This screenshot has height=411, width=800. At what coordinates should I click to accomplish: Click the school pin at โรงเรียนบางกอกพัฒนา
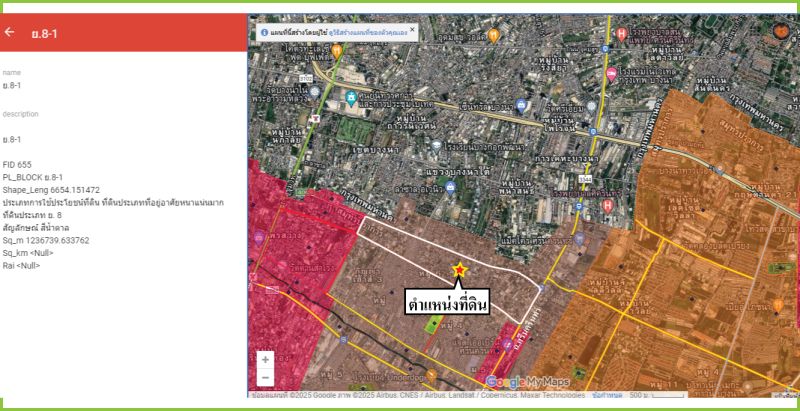click(436, 146)
